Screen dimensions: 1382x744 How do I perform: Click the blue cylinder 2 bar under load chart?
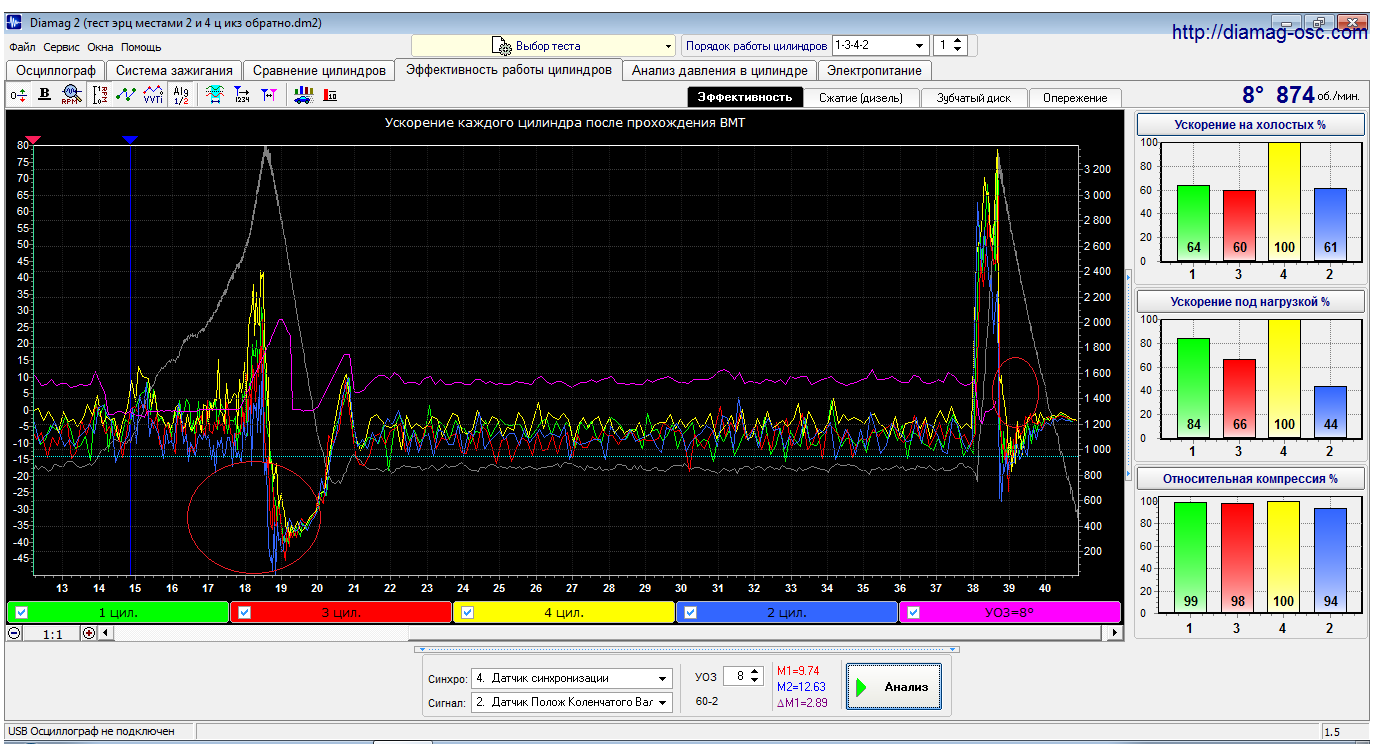[1329, 412]
